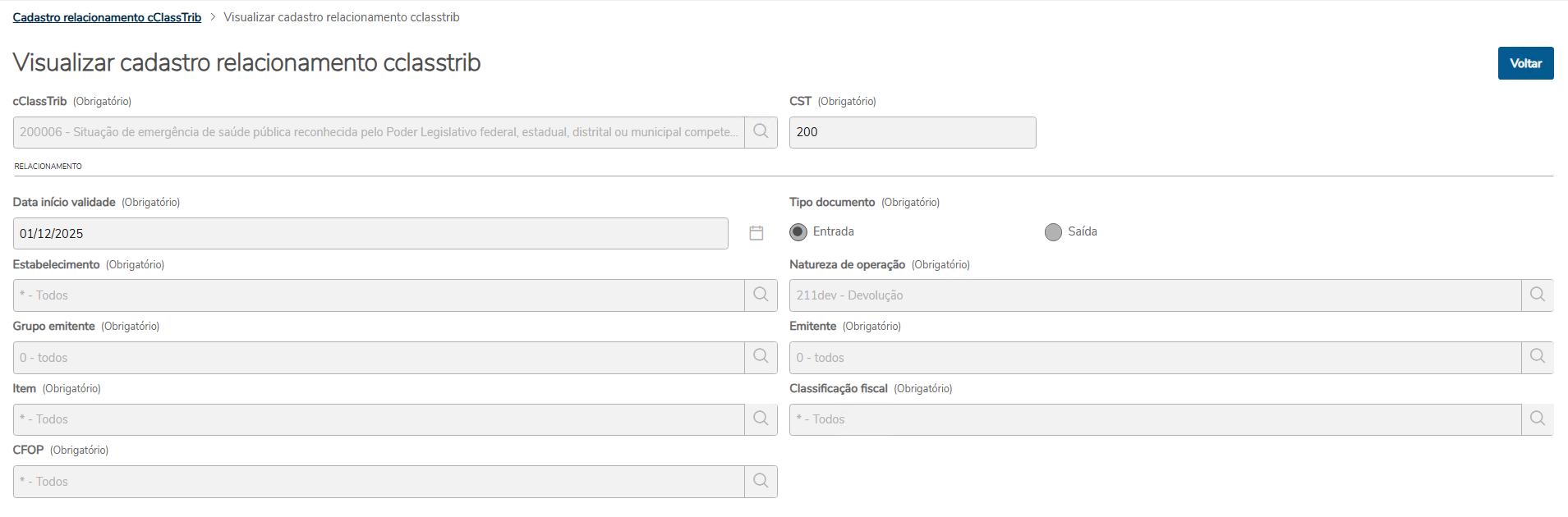Click the Item search magnifier icon

click(761, 419)
